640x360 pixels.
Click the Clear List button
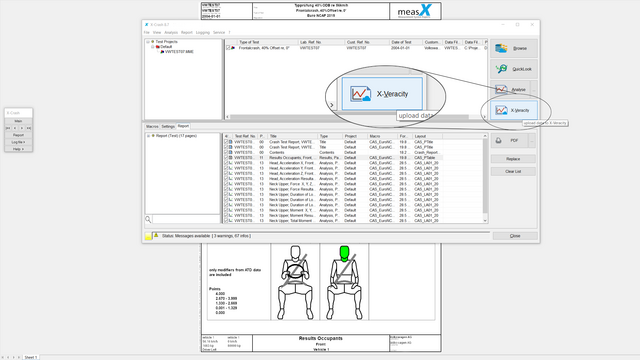[513, 171]
